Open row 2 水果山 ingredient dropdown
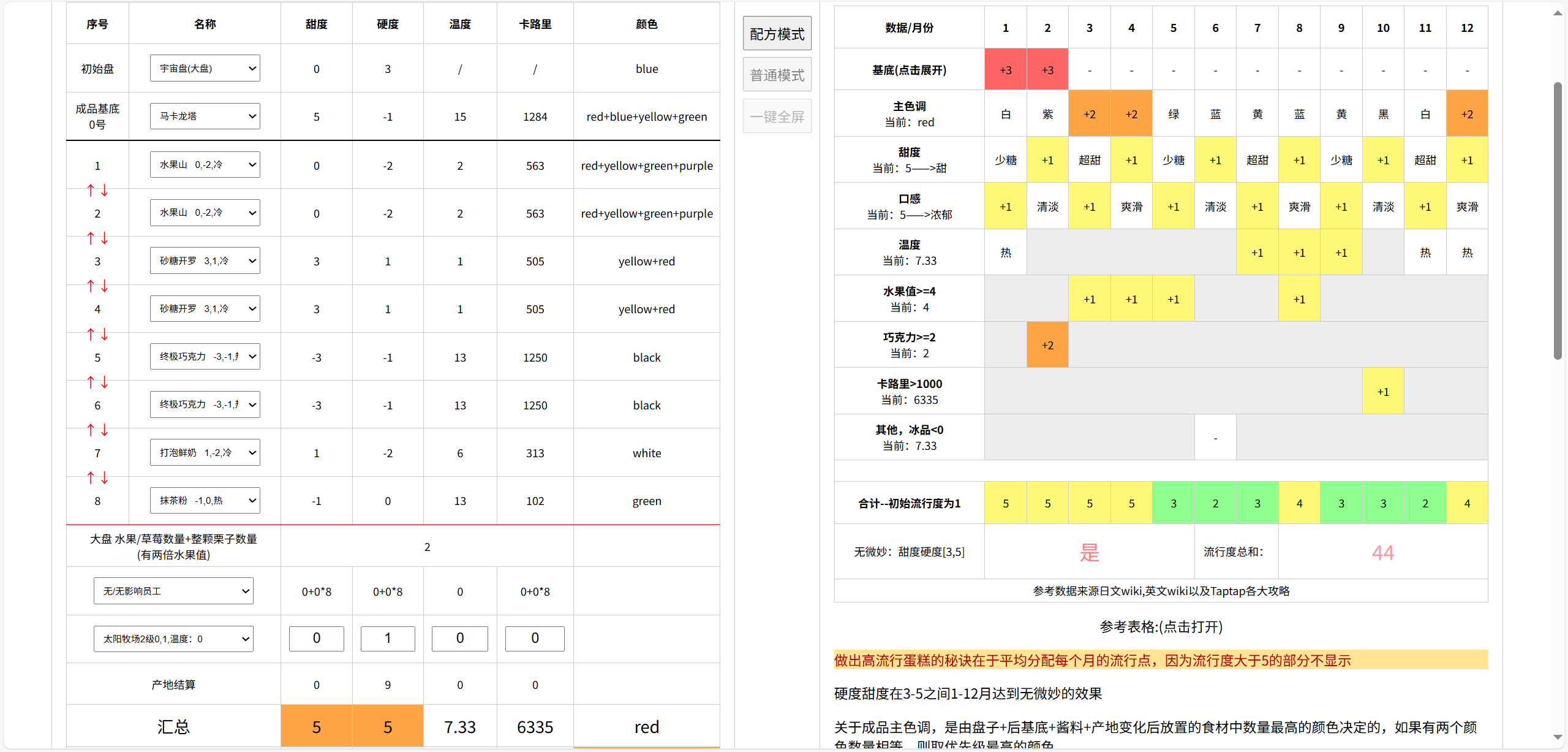The image size is (1568, 752). tap(205, 212)
